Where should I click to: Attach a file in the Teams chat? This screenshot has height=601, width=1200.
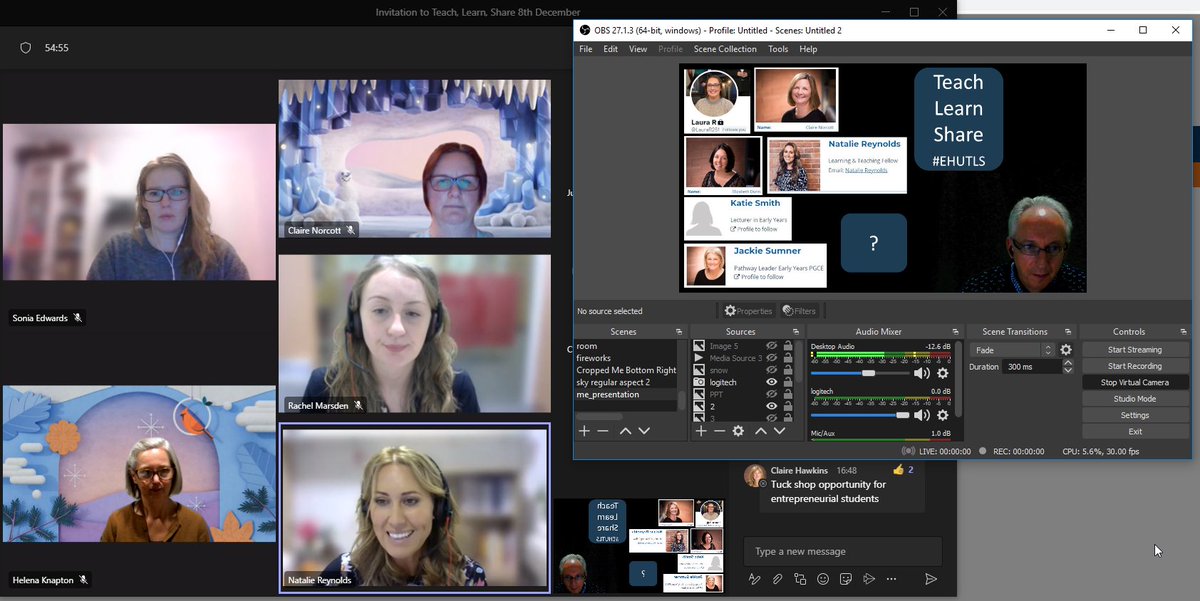point(777,579)
